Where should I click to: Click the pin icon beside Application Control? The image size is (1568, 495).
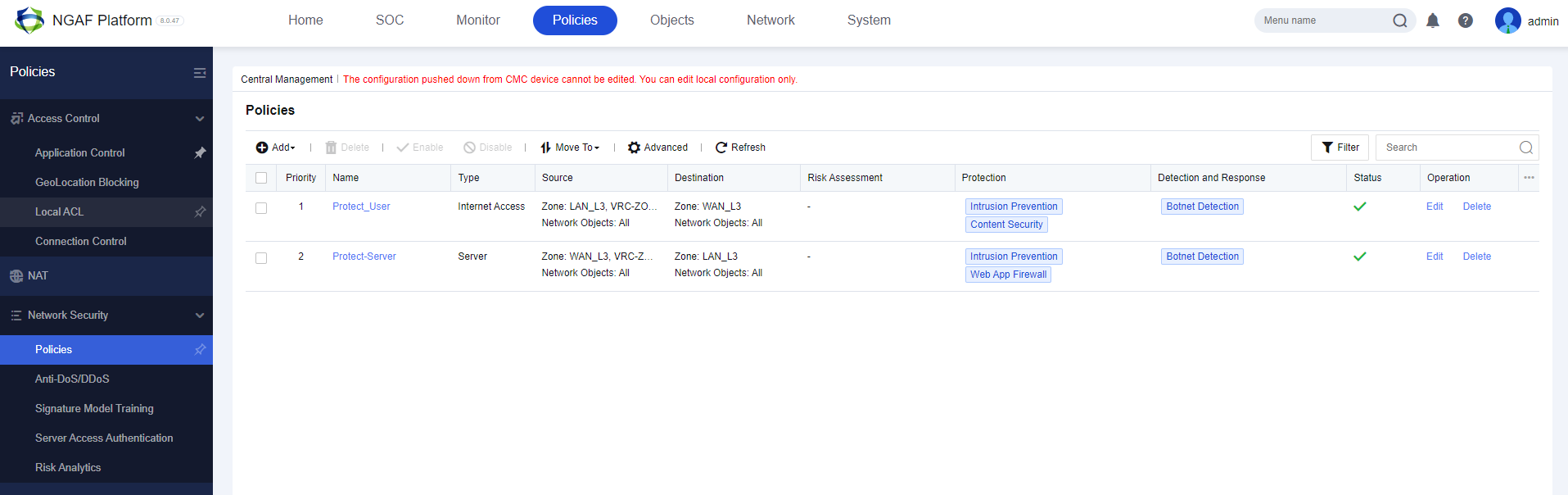(x=200, y=152)
